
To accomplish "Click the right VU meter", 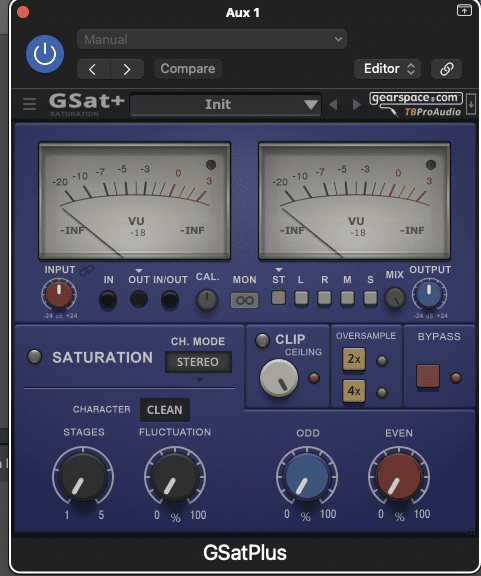I will [355, 201].
